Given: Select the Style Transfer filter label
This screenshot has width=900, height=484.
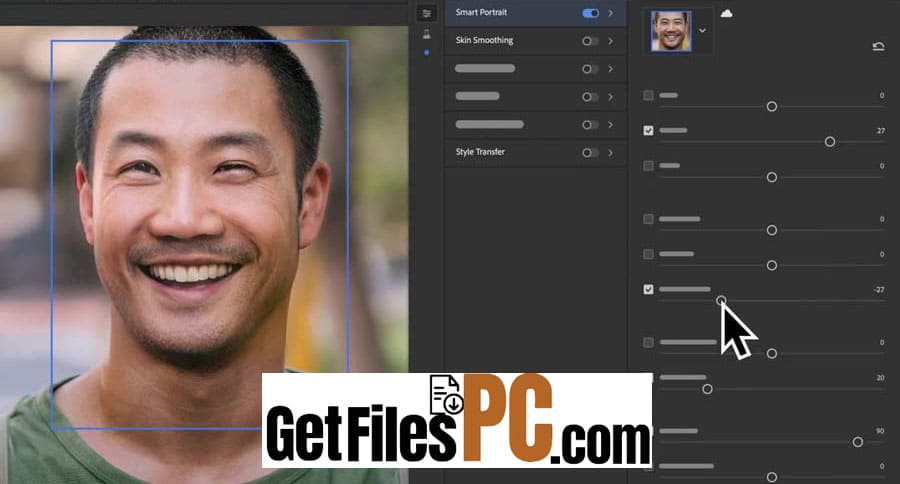Looking at the screenshot, I should [480, 152].
